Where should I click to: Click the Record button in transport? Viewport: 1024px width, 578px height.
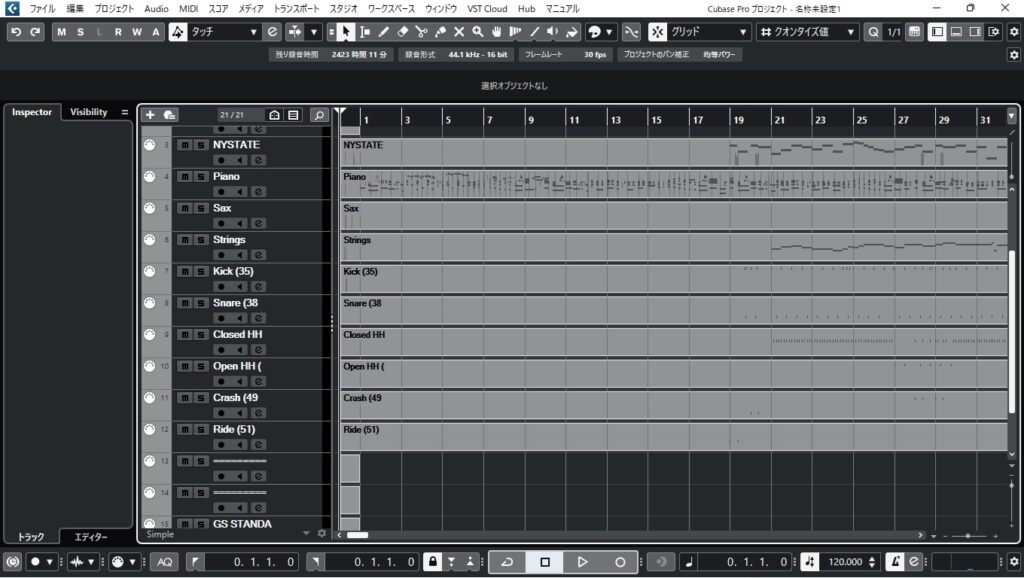coord(620,562)
